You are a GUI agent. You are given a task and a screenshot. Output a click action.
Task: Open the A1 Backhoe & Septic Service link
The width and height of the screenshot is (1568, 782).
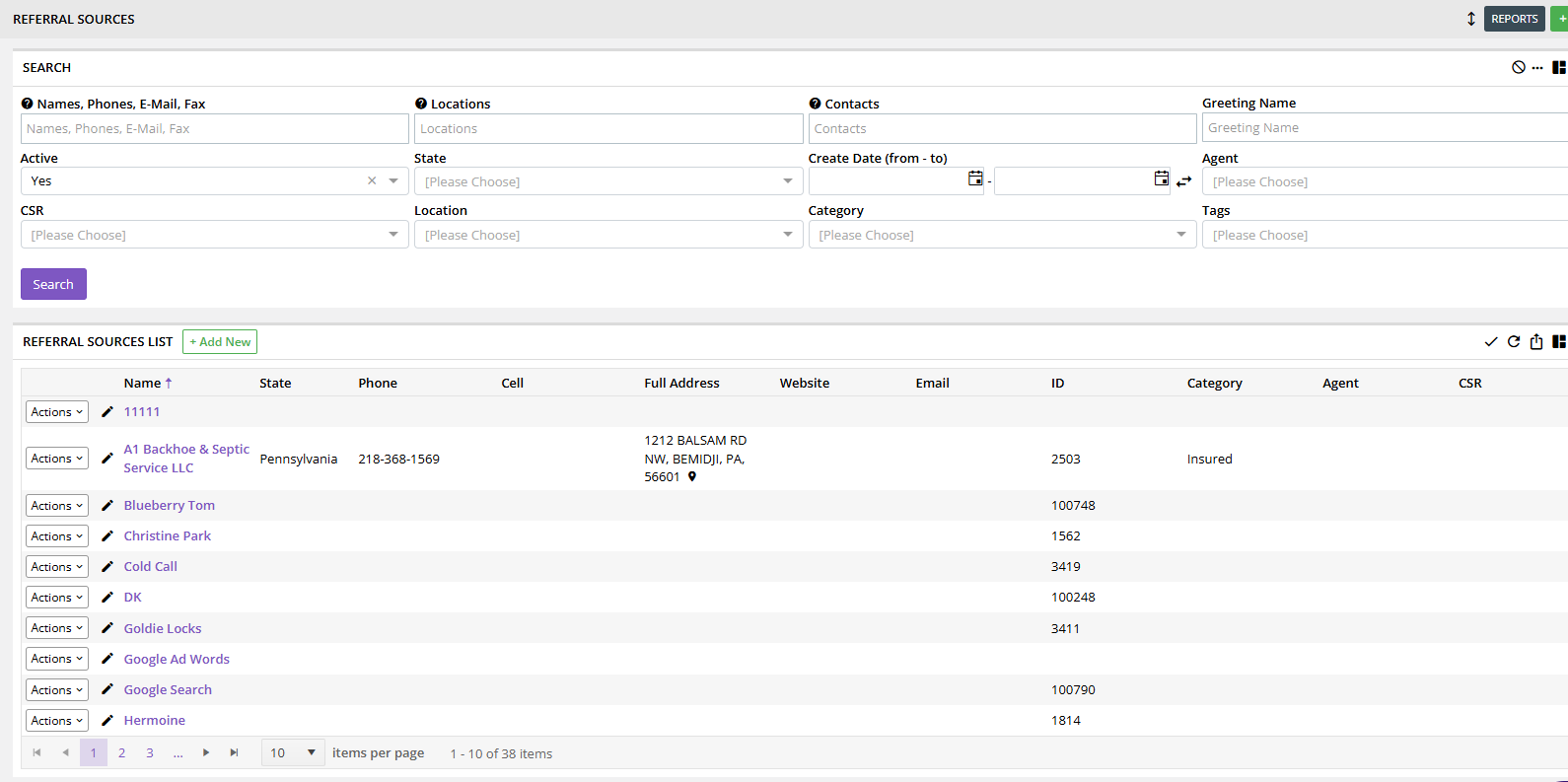click(x=186, y=459)
